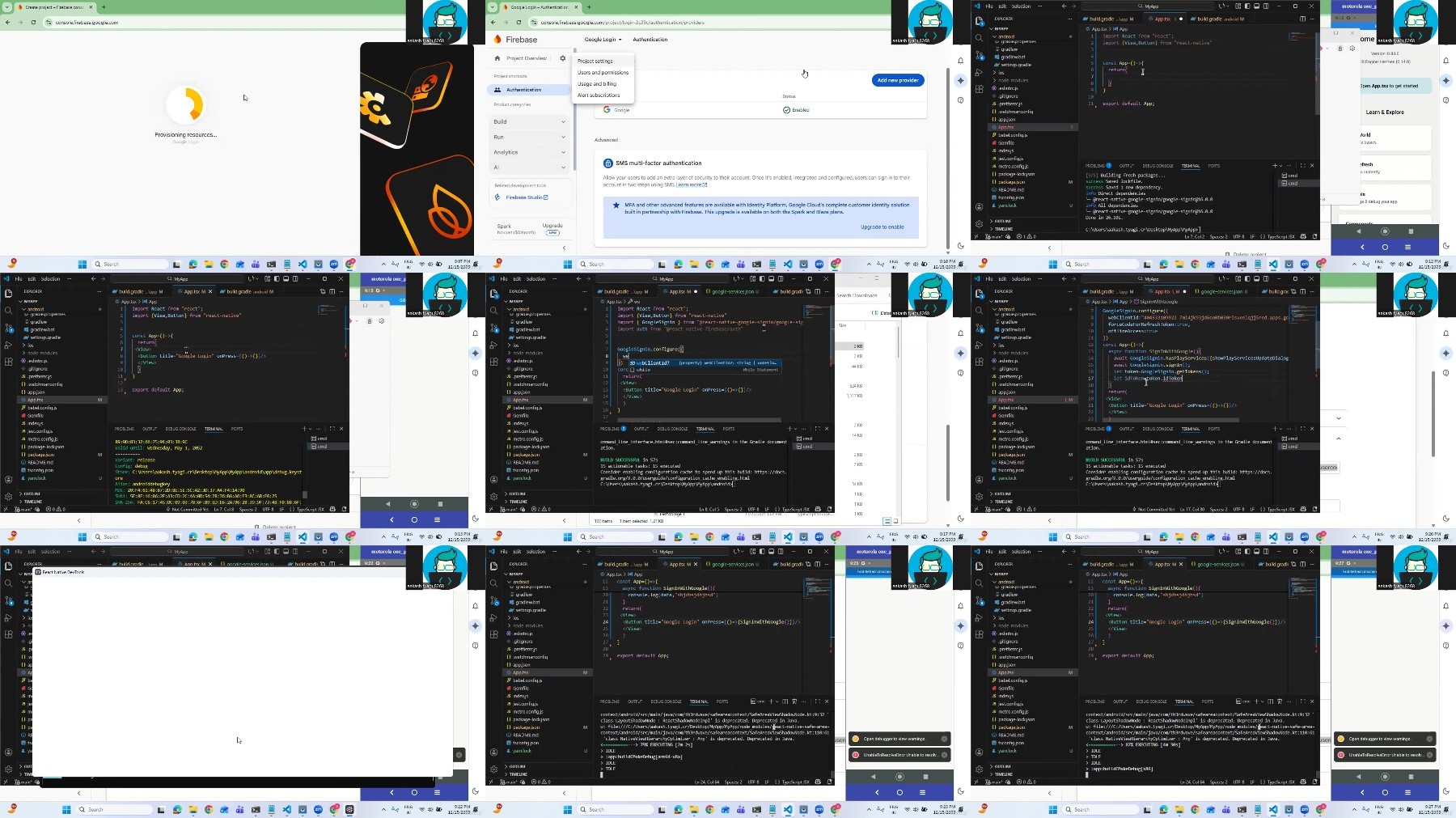The width and height of the screenshot is (1456, 818).
Task: Click the Firebase flame logo beside Google Login
Action: pyautogui.click(x=497, y=40)
